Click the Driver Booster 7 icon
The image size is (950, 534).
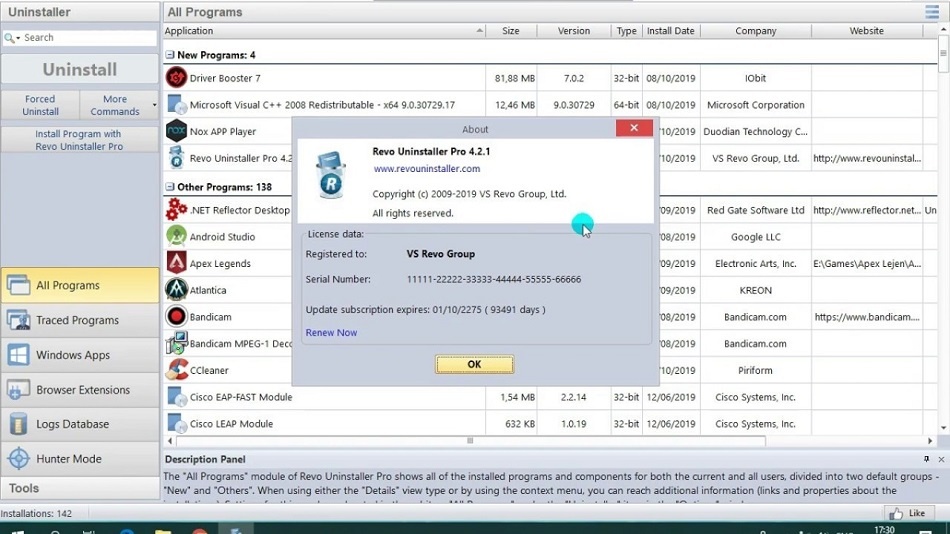[176, 78]
